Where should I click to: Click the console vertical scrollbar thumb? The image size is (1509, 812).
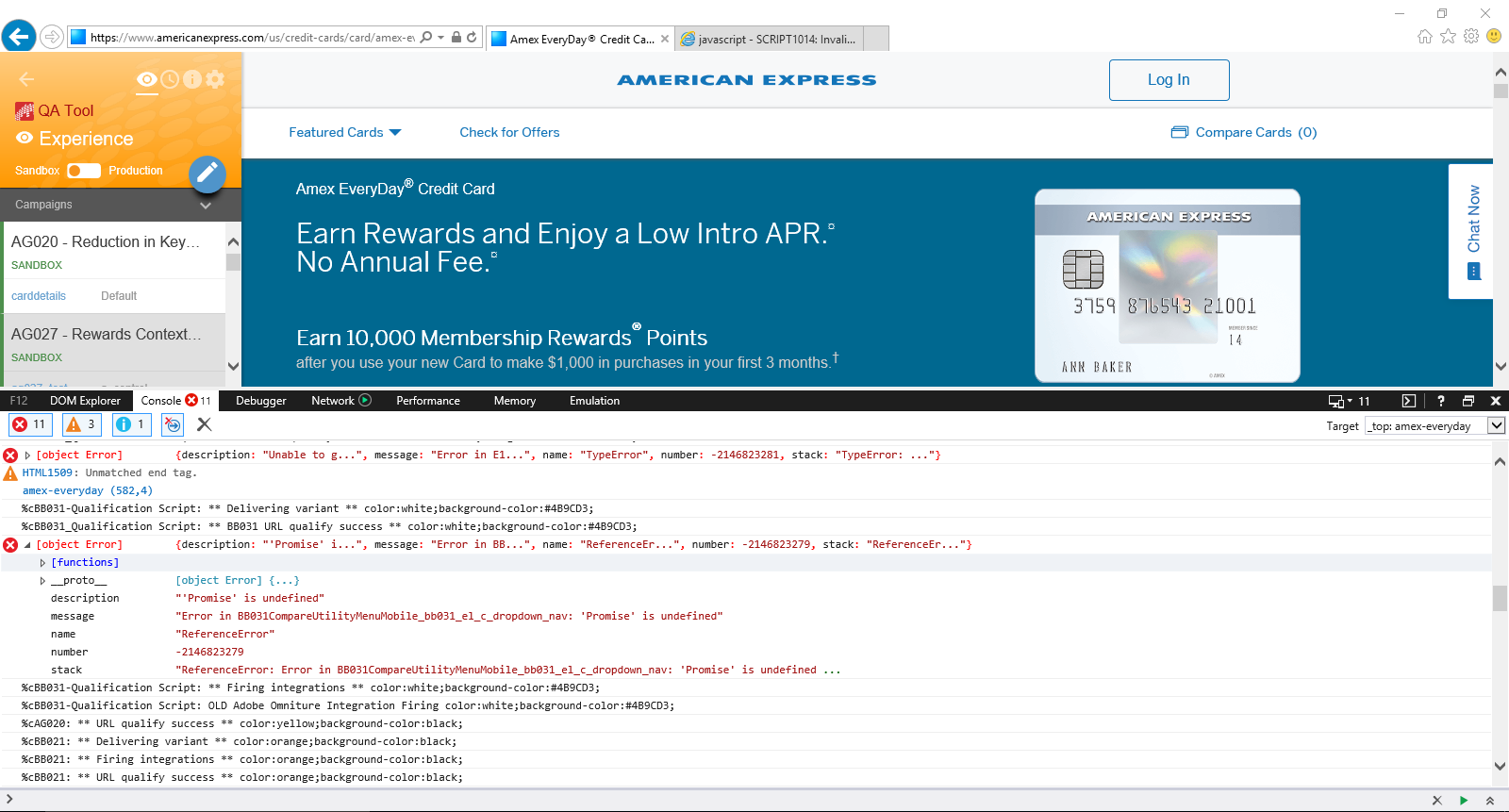(1500, 599)
